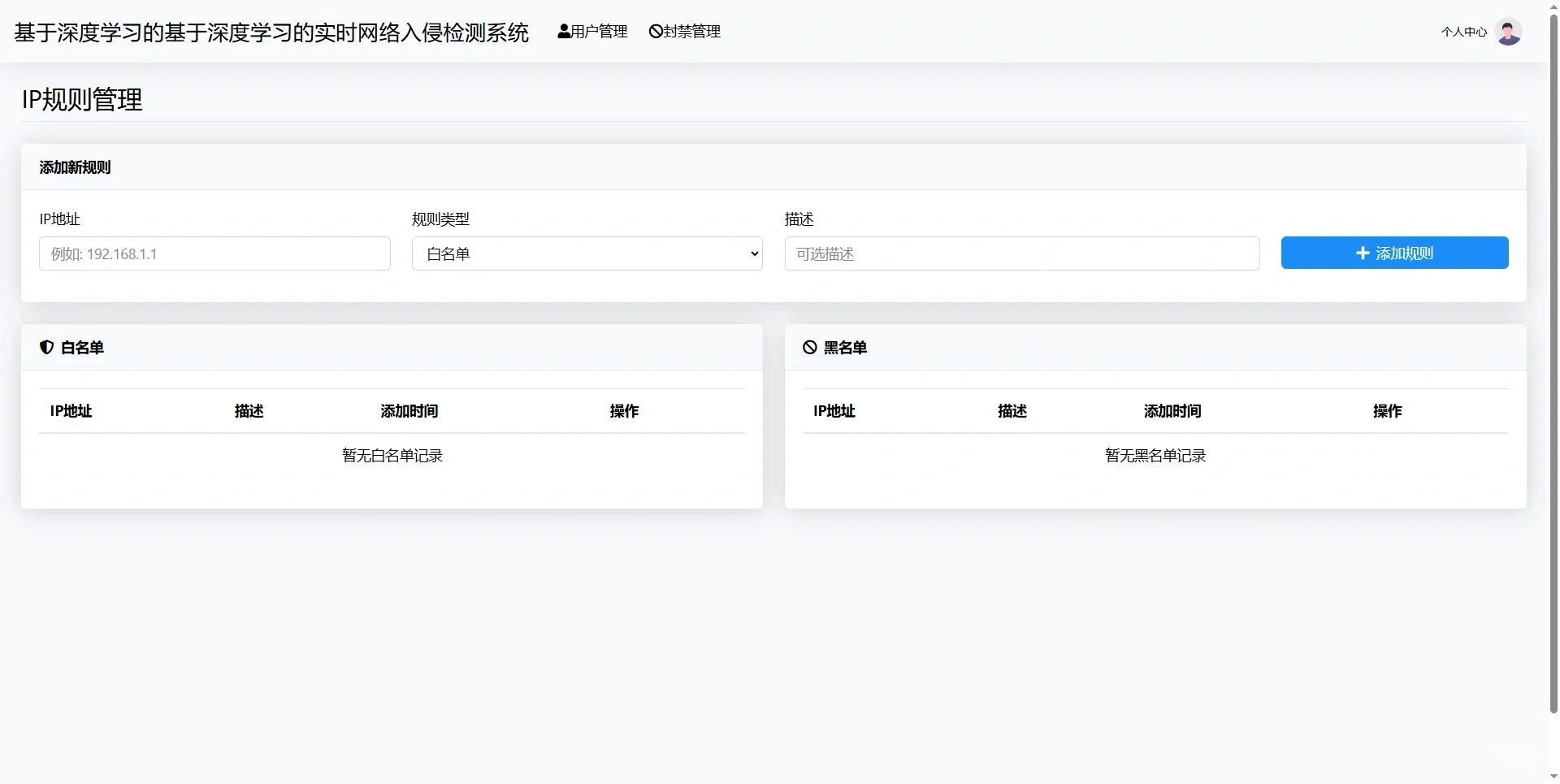The width and height of the screenshot is (1560, 784).
Task: Select 白名单 in the rule type selector
Action: point(587,253)
